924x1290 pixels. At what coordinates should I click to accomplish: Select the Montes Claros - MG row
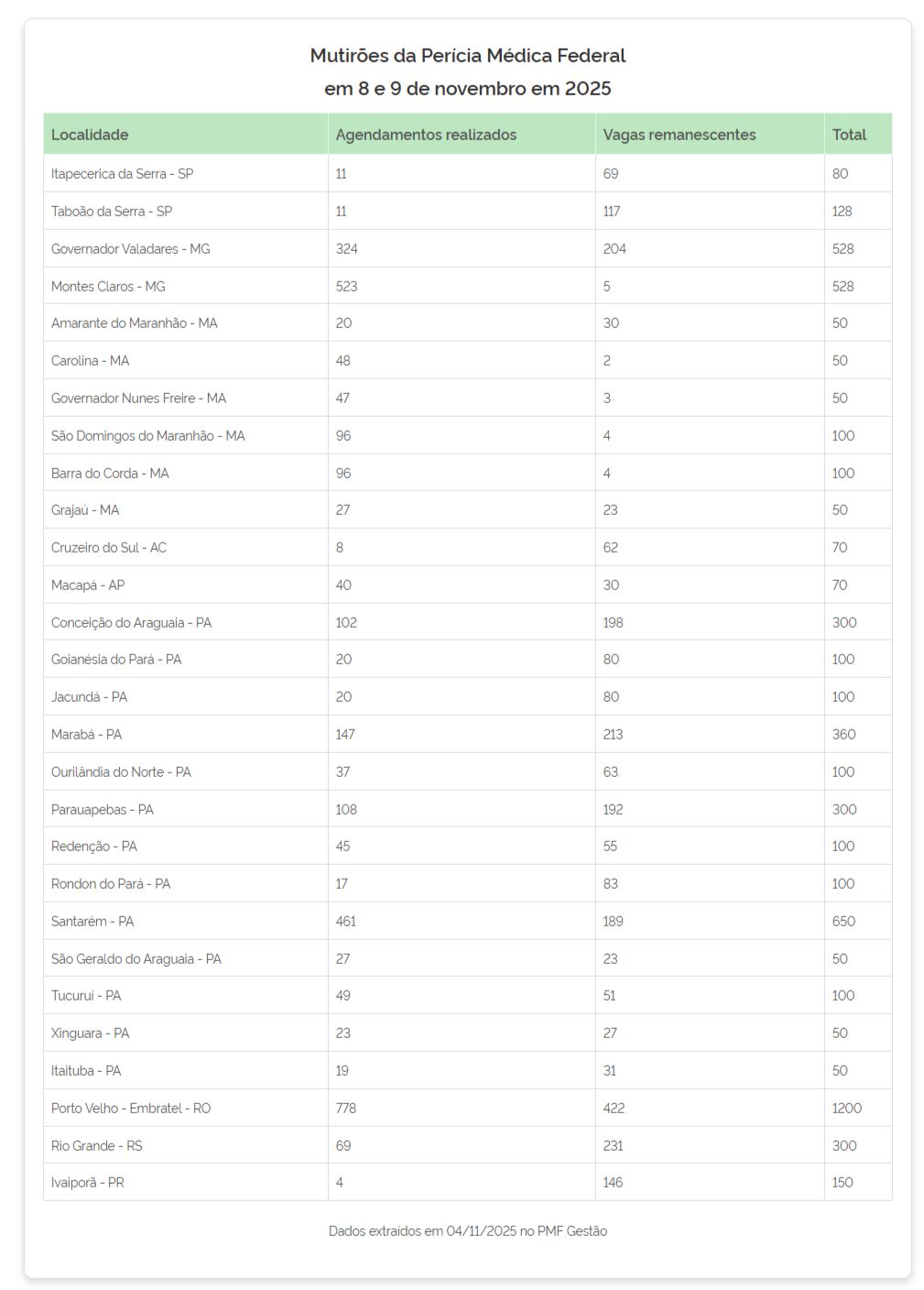pos(108,287)
